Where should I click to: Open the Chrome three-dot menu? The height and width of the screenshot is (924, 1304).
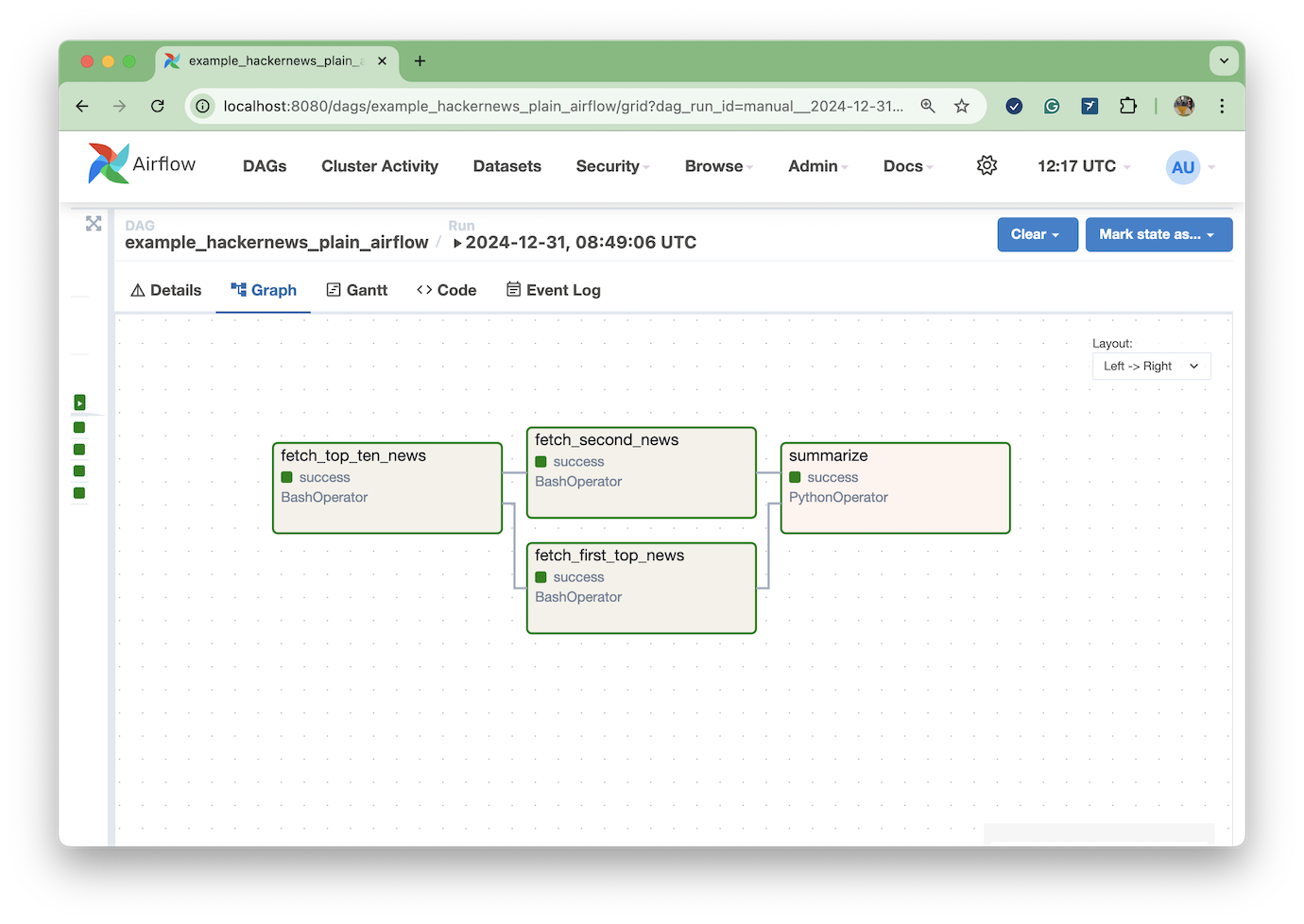[x=1222, y=107]
